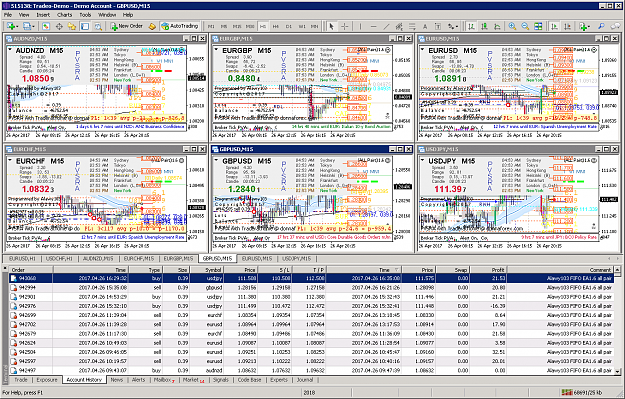Select order row 942994 gbpusd sell
This screenshot has width=625, height=399.
pos(311,287)
